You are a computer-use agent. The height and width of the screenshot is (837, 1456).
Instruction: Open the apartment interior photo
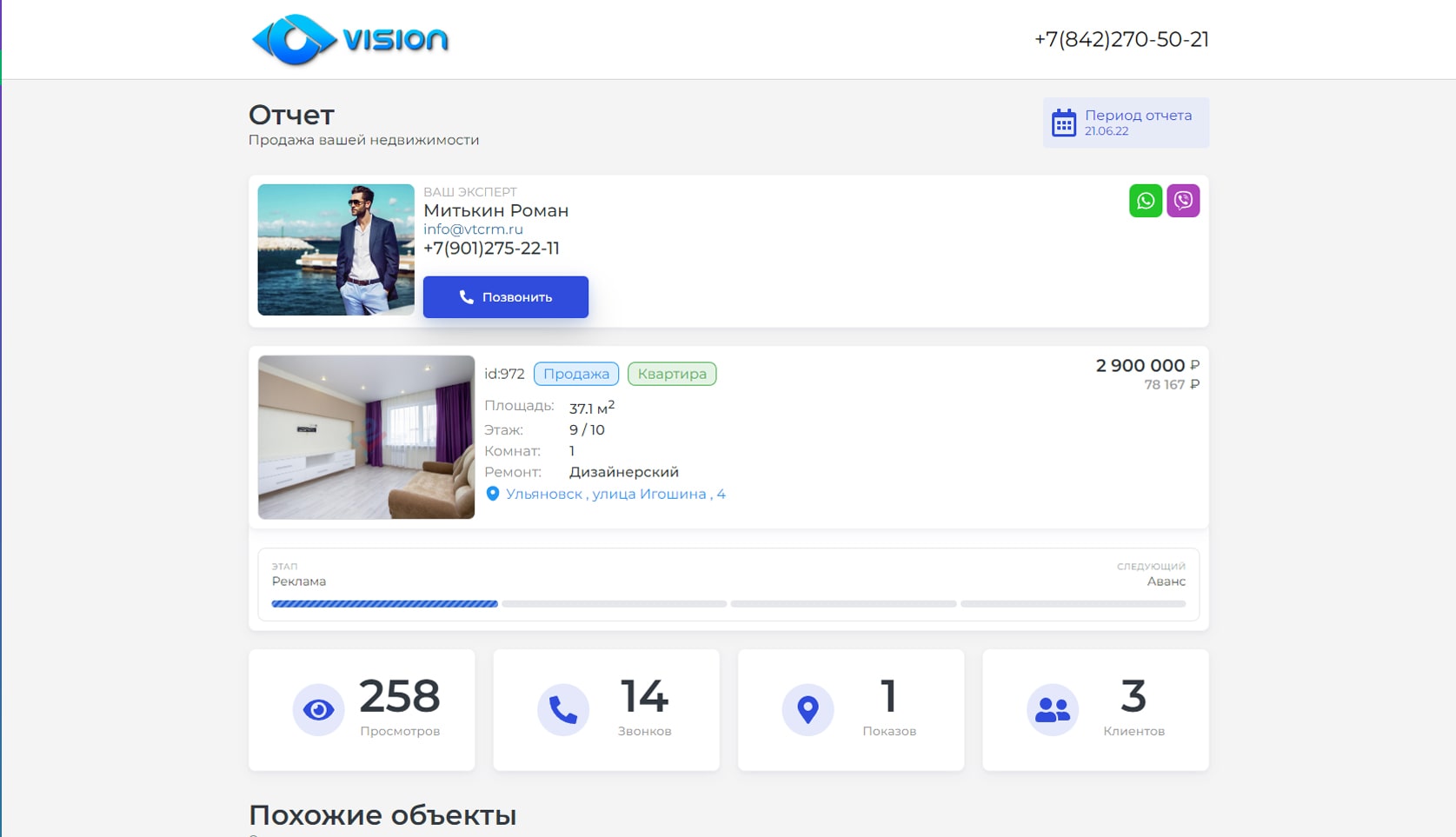(366, 437)
